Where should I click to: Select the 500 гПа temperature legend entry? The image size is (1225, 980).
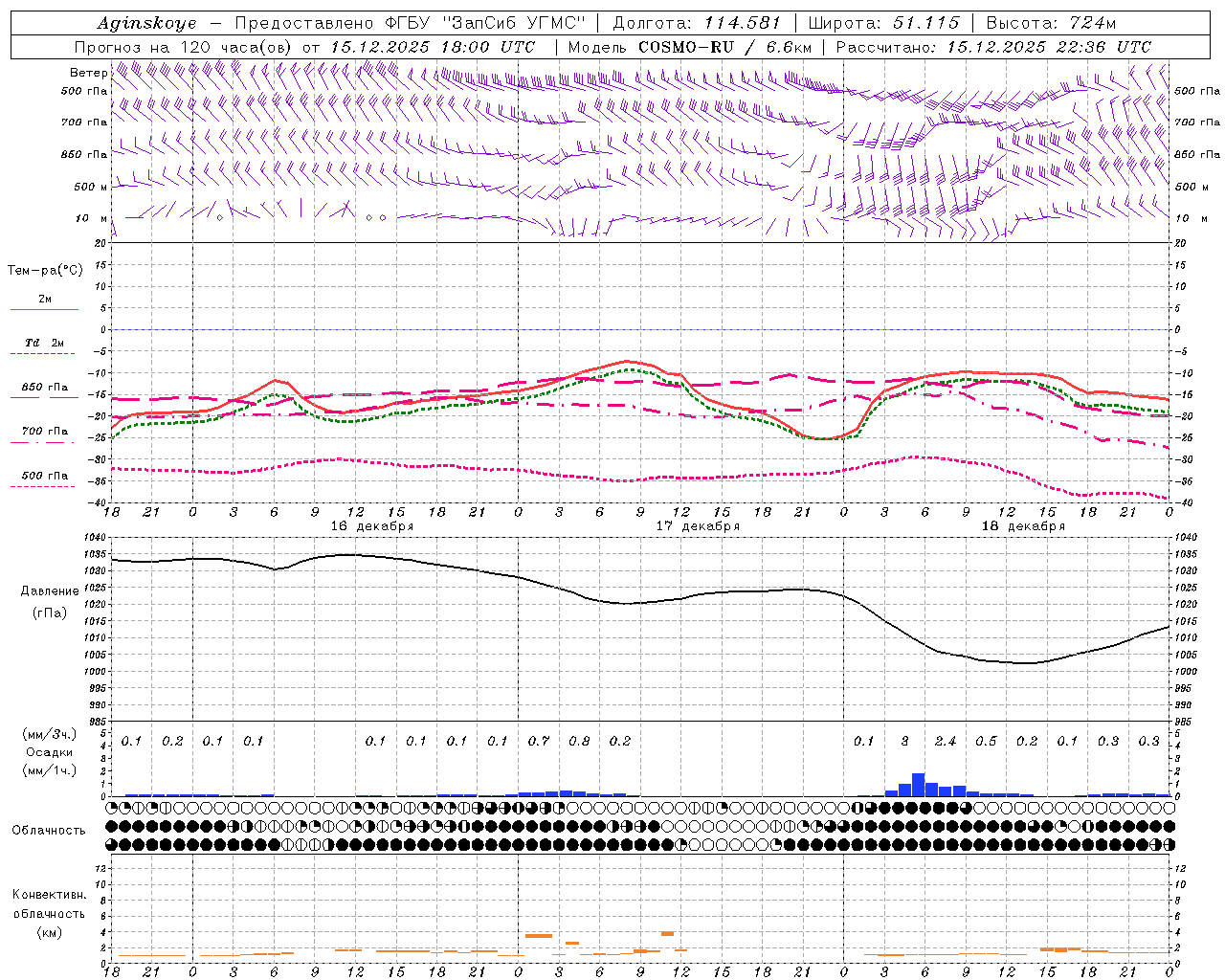pos(45,476)
